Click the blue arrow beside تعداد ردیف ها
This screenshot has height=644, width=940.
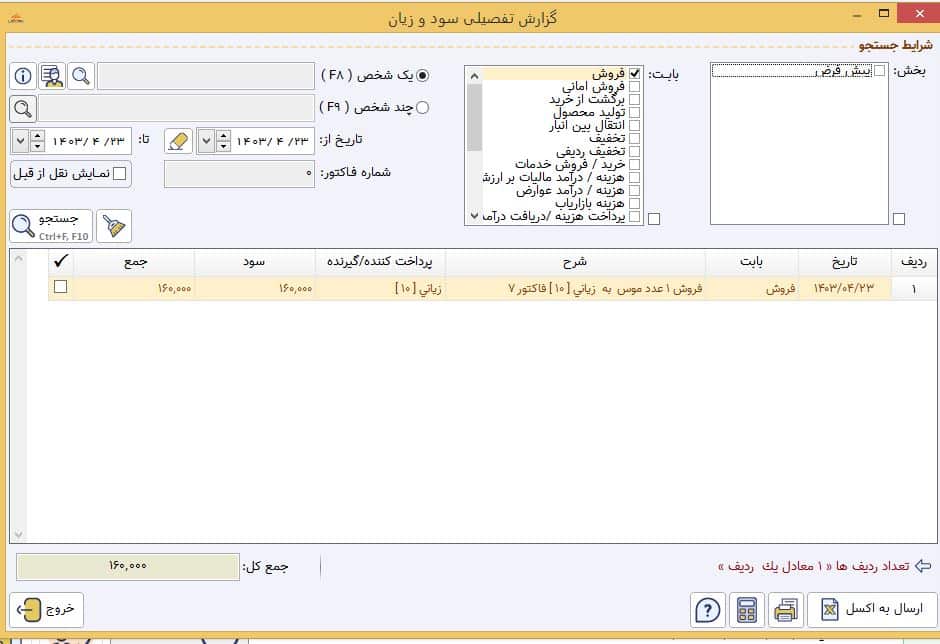(923, 565)
